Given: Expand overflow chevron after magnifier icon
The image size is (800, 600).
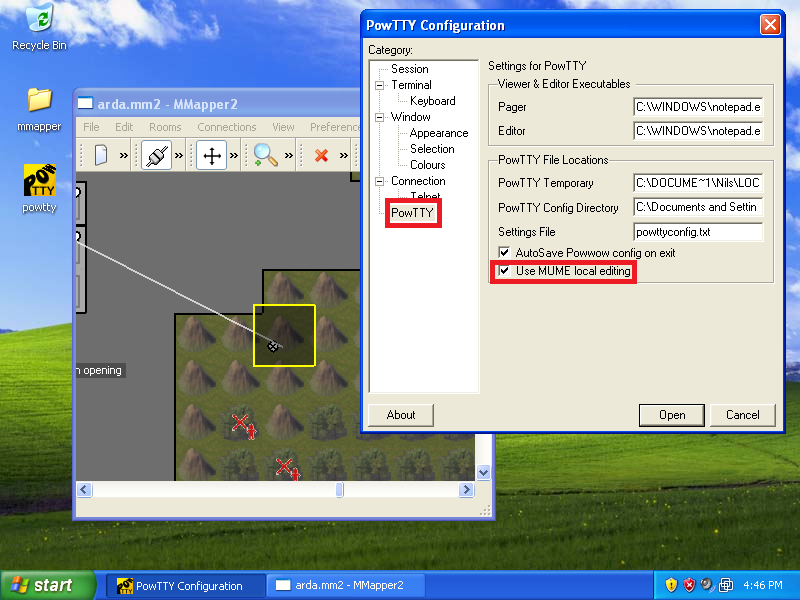Looking at the screenshot, I should 289,155.
